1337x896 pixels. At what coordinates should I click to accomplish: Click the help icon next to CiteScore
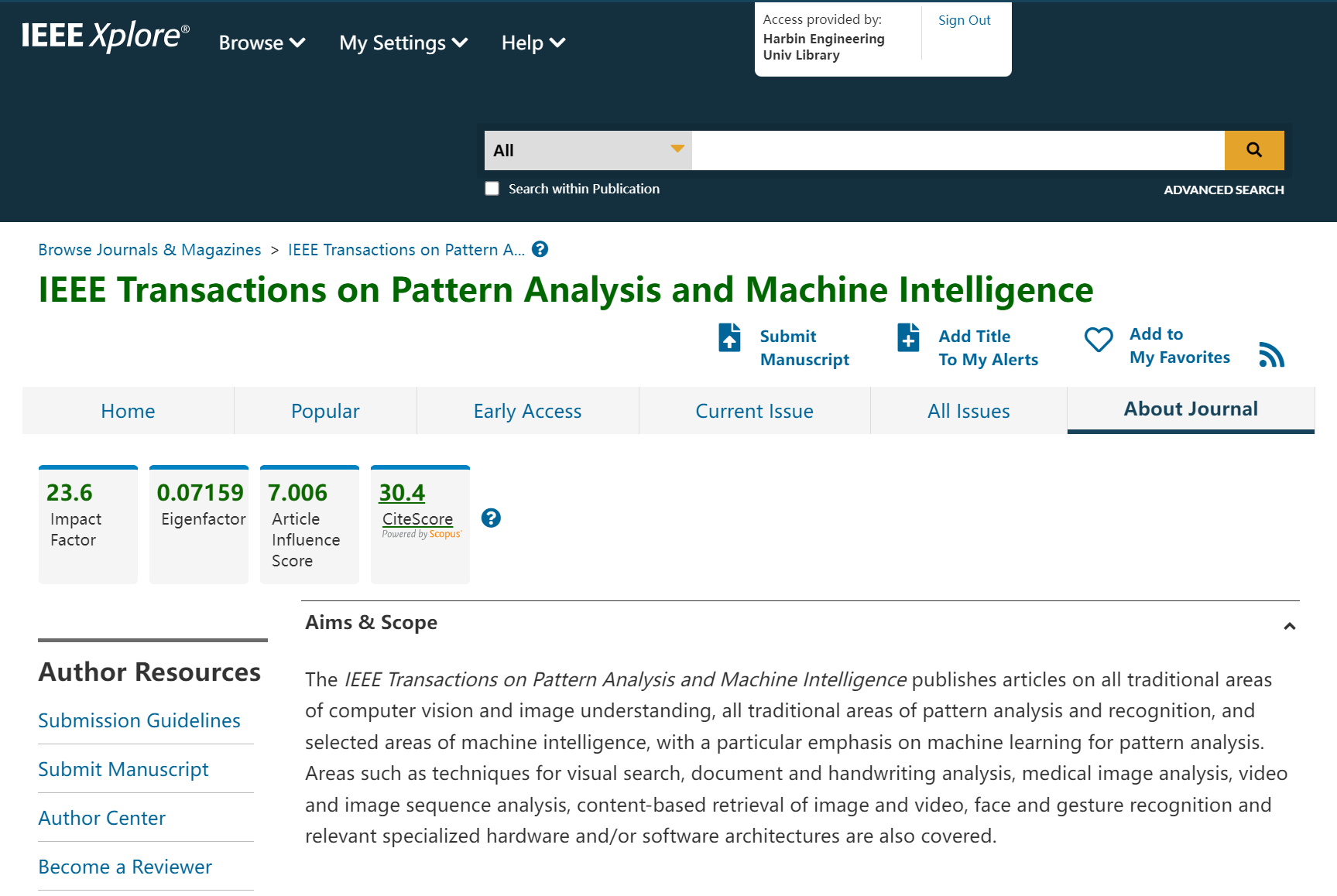[x=491, y=518]
